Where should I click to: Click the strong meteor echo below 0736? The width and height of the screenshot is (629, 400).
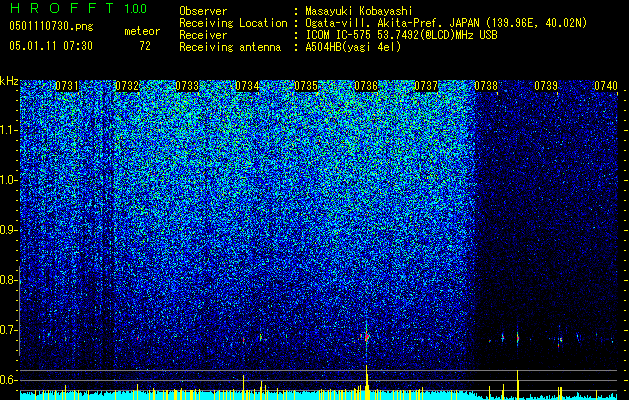click(x=366, y=335)
